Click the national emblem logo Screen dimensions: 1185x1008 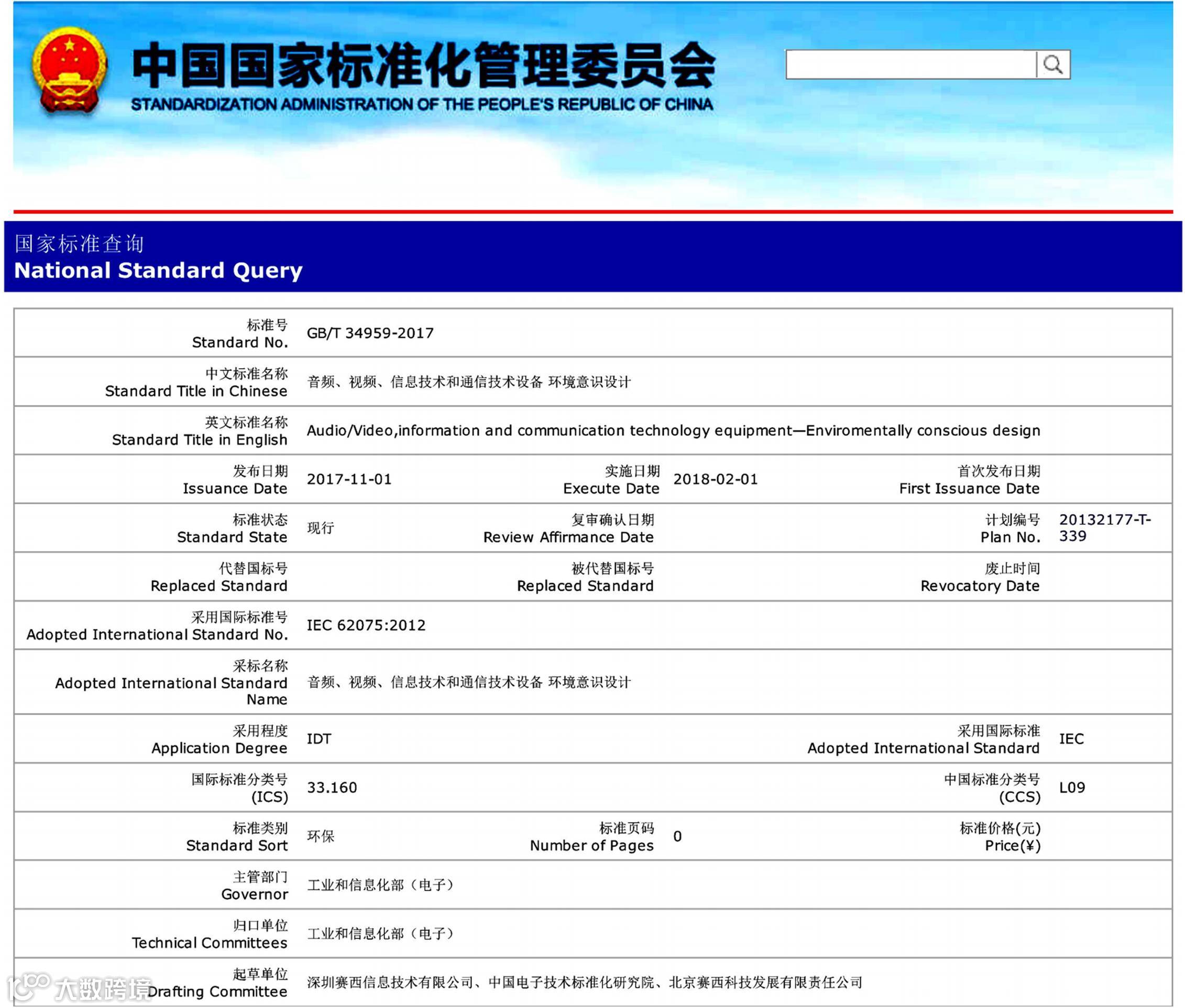(x=69, y=70)
